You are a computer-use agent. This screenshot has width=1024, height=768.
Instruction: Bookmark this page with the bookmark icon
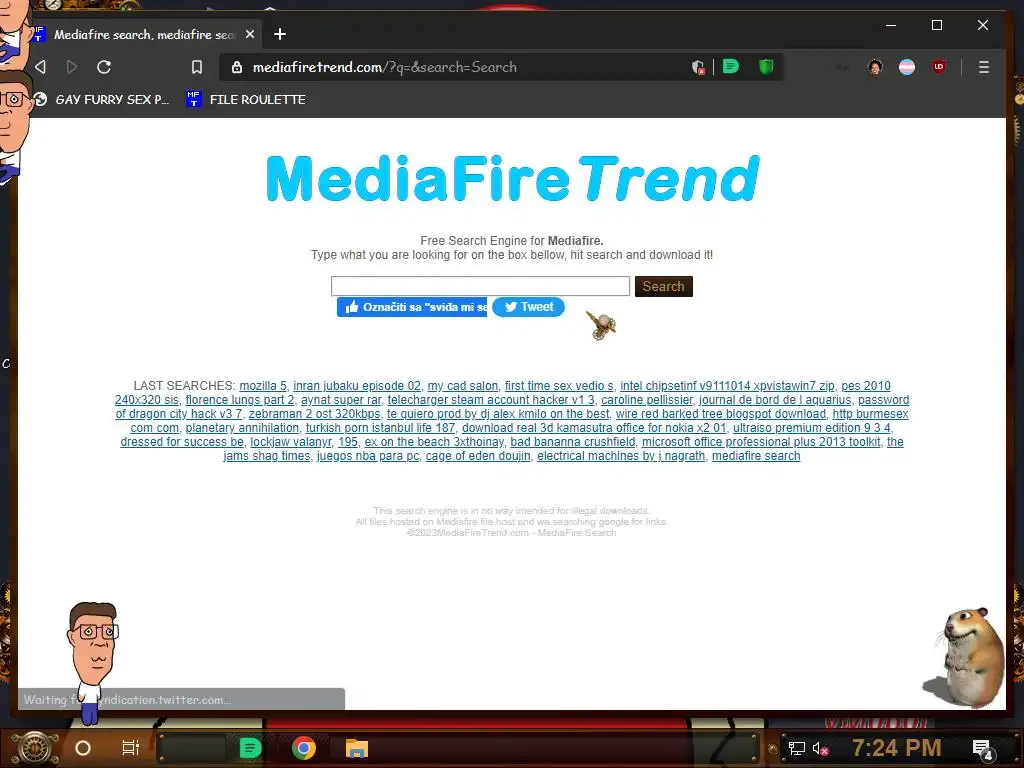197,67
